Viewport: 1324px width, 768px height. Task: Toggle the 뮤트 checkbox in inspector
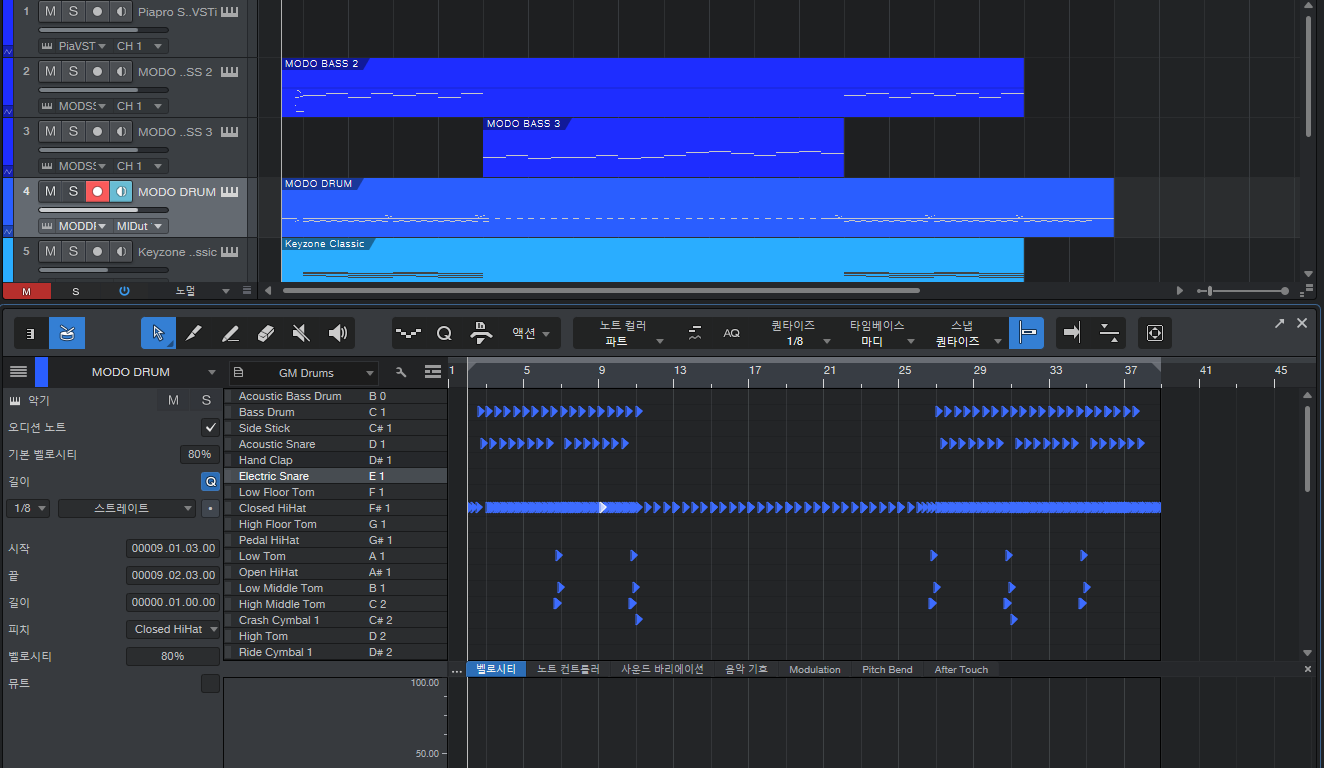(210, 683)
